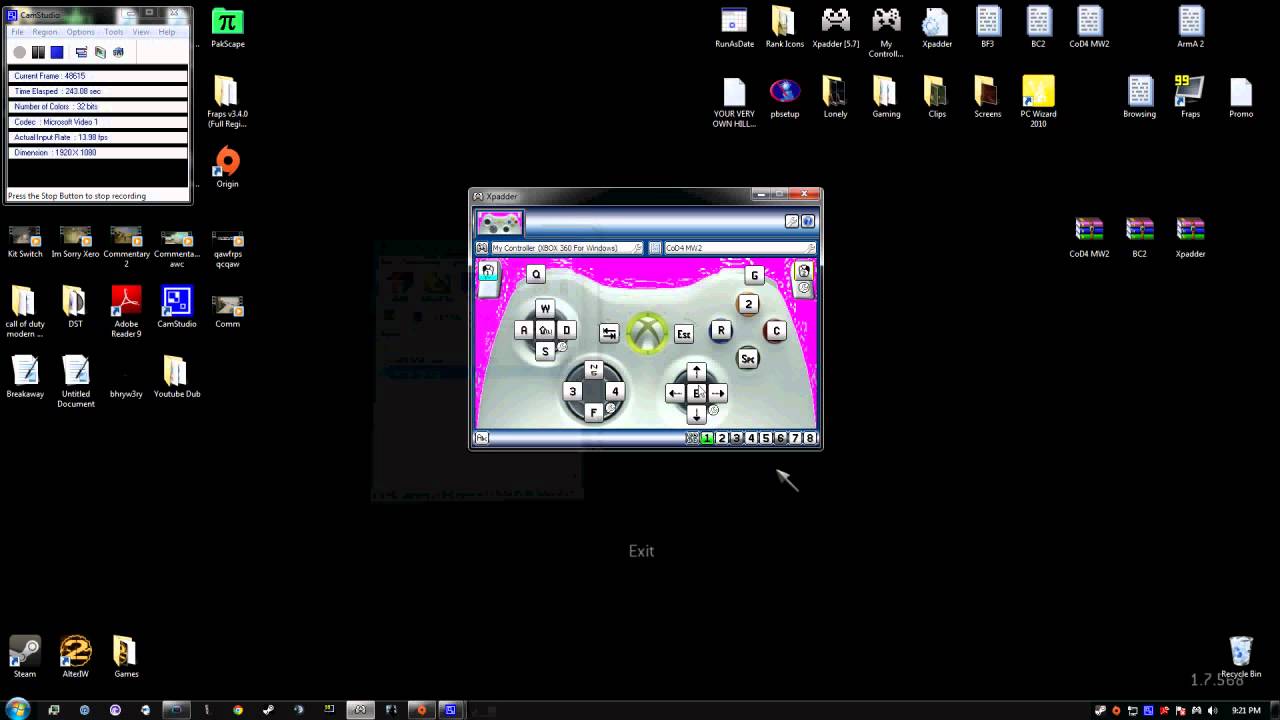
Task: Select the S key on the left stick
Action: pyautogui.click(x=545, y=351)
